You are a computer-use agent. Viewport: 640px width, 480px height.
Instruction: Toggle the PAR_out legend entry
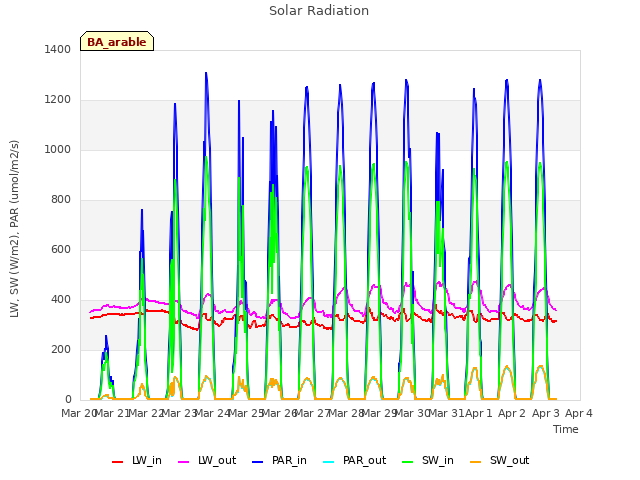pyautogui.click(x=354, y=461)
